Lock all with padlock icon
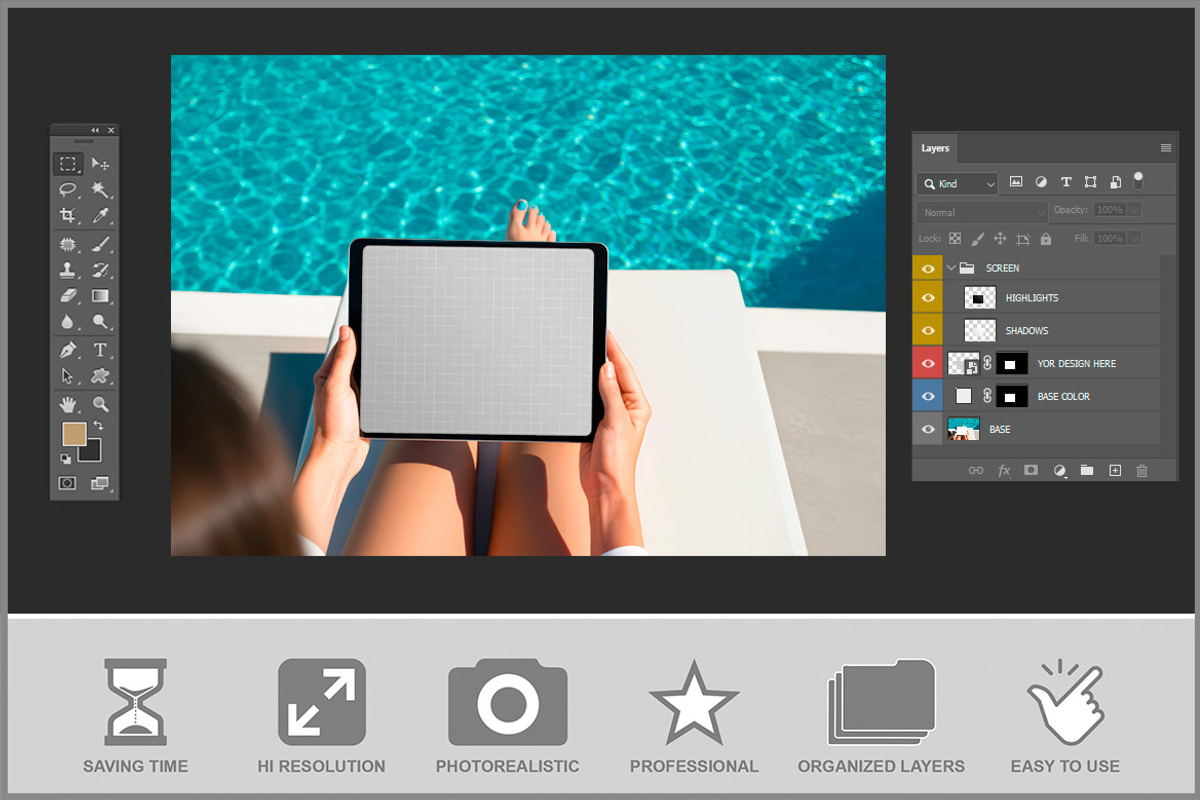The height and width of the screenshot is (800, 1200). 1046,239
